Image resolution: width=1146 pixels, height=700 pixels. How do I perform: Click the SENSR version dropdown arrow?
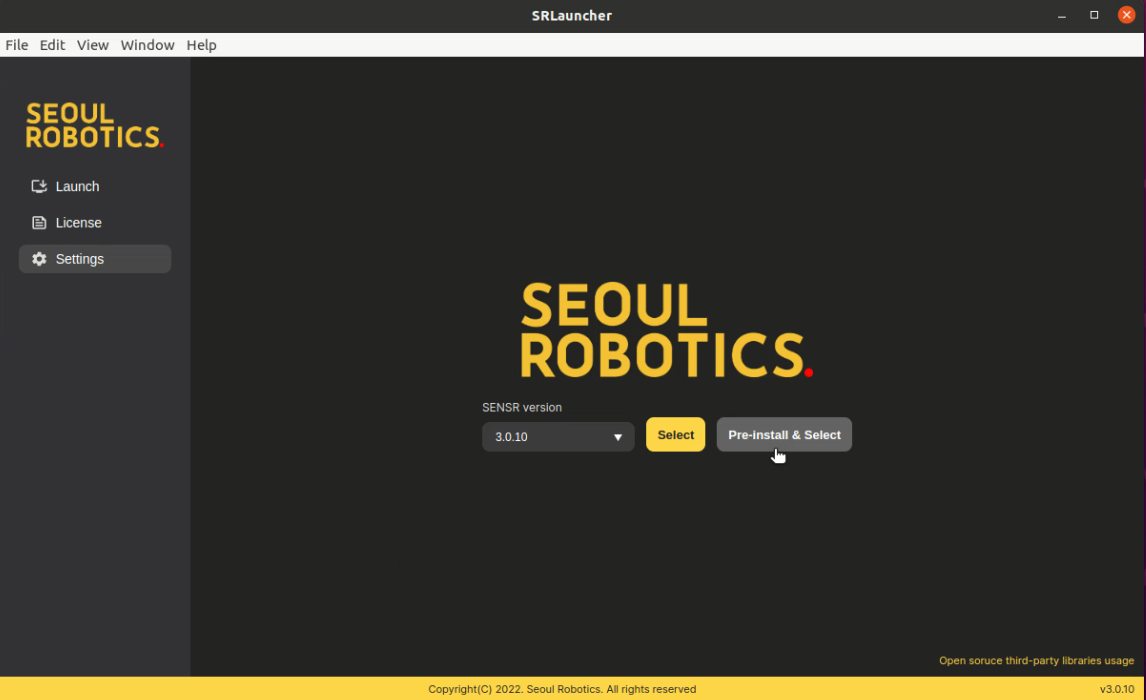click(618, 437)
